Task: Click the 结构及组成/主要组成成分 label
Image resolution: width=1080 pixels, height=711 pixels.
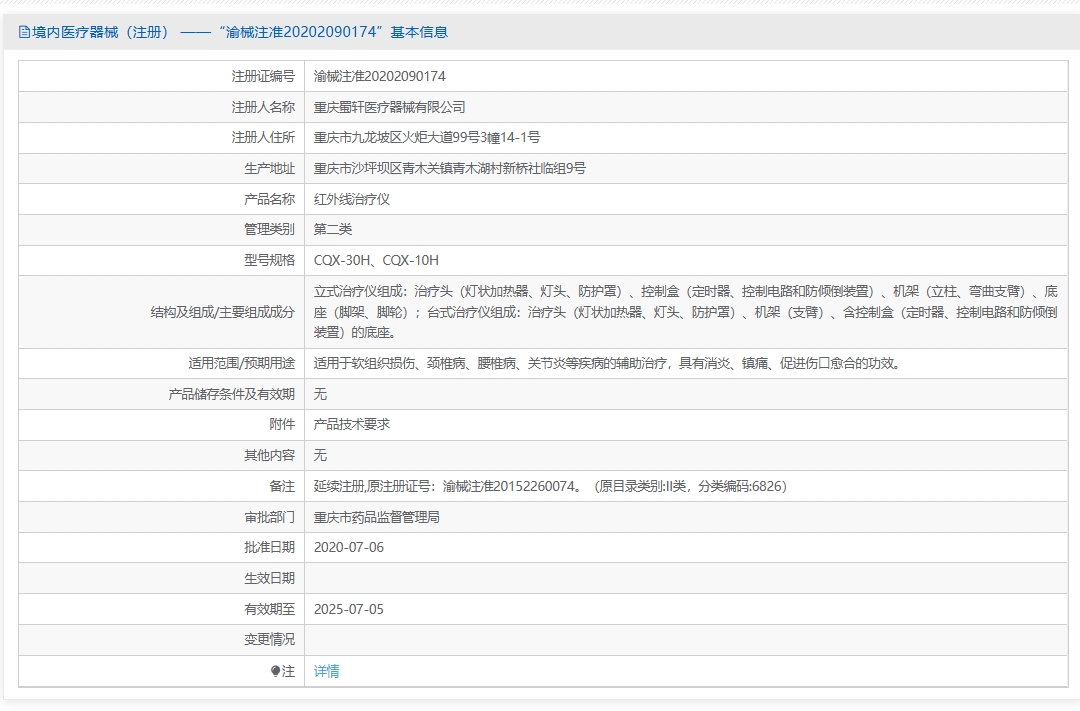Action: click(222, 313)
